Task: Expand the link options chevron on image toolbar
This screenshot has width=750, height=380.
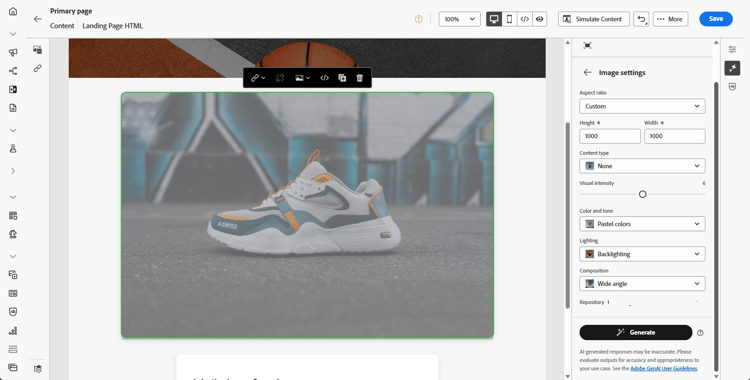Action: point(264,78)
